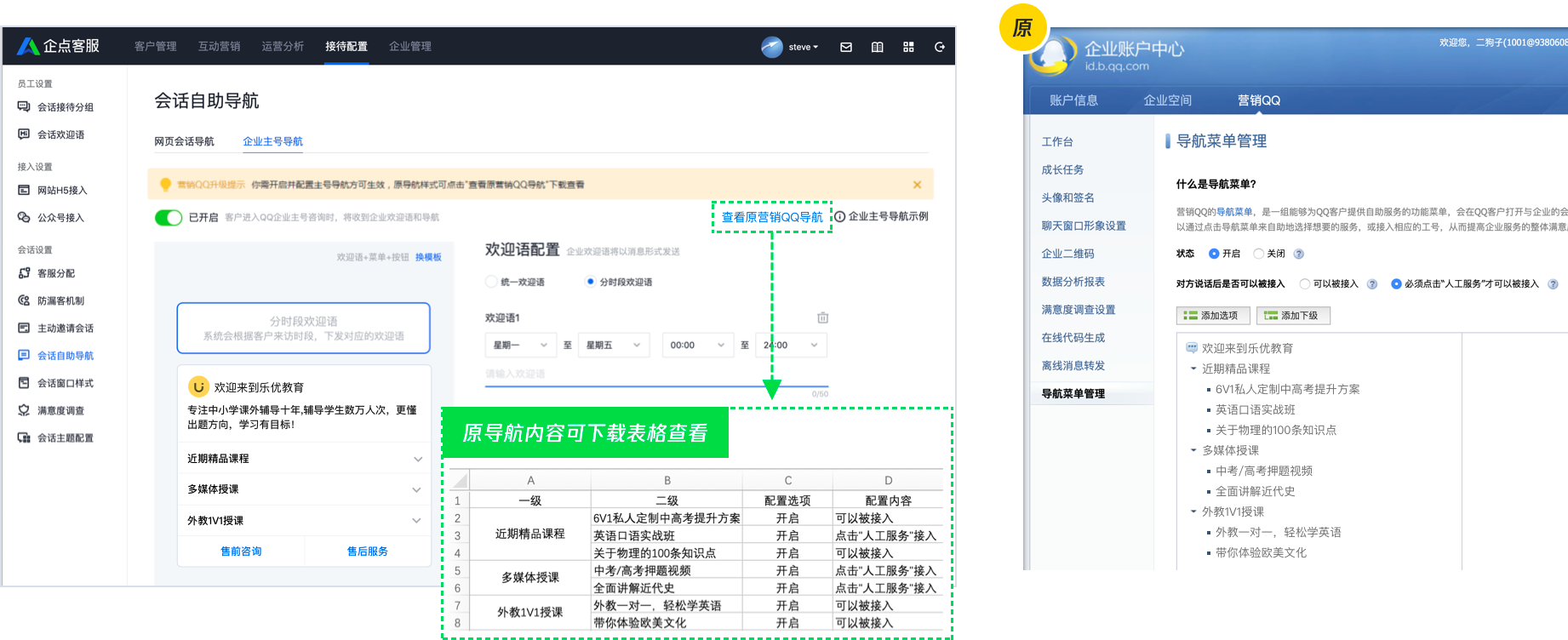The image size is (1568, 640).
Task: Click the 企点客服 logo icon
Action: [x=28, y=46]
